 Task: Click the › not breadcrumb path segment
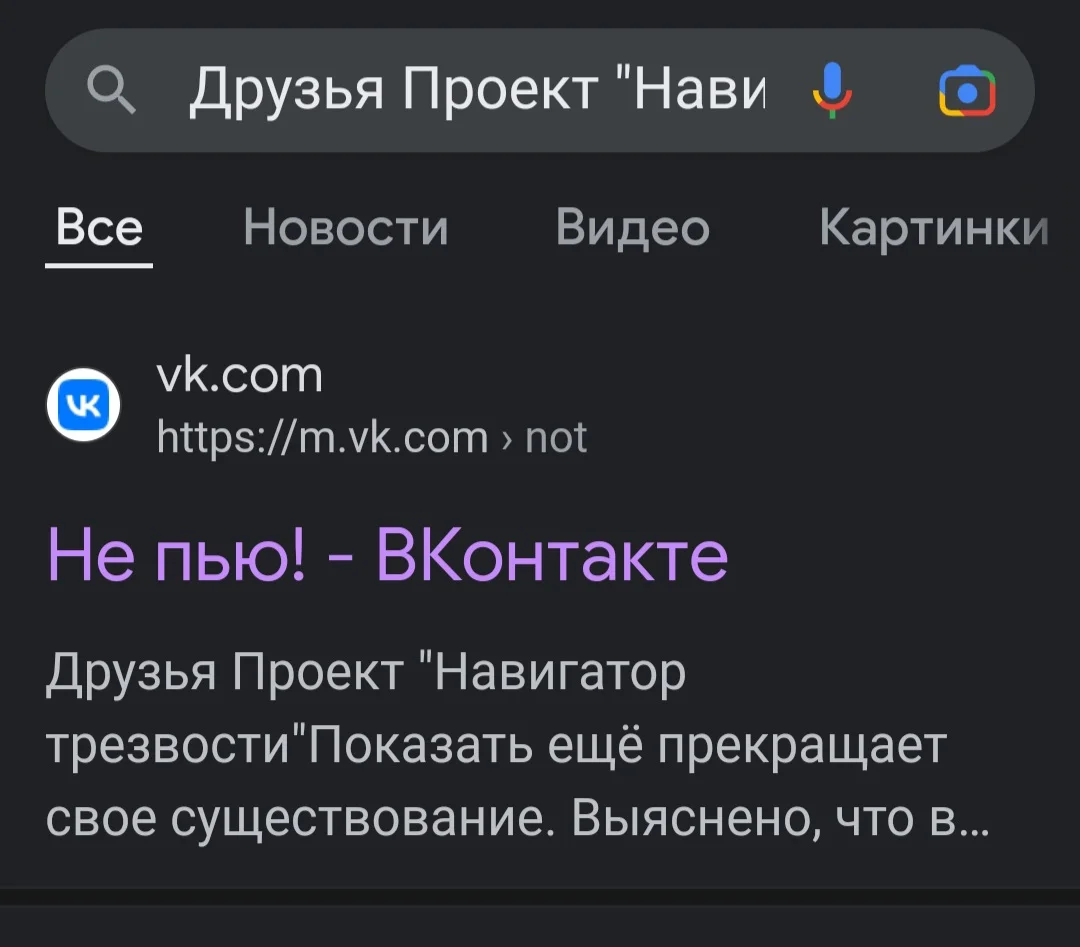[554, 436]
